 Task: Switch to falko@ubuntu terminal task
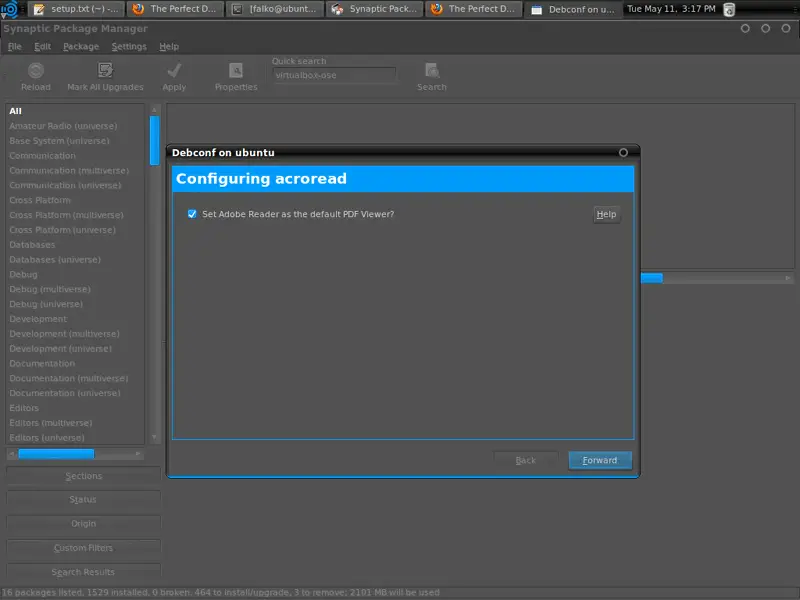274,9
